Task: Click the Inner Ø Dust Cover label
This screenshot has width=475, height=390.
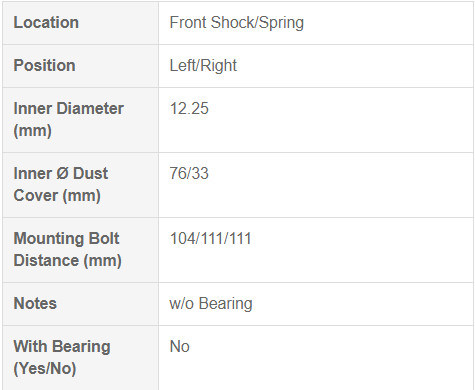Action: [61, 184]
